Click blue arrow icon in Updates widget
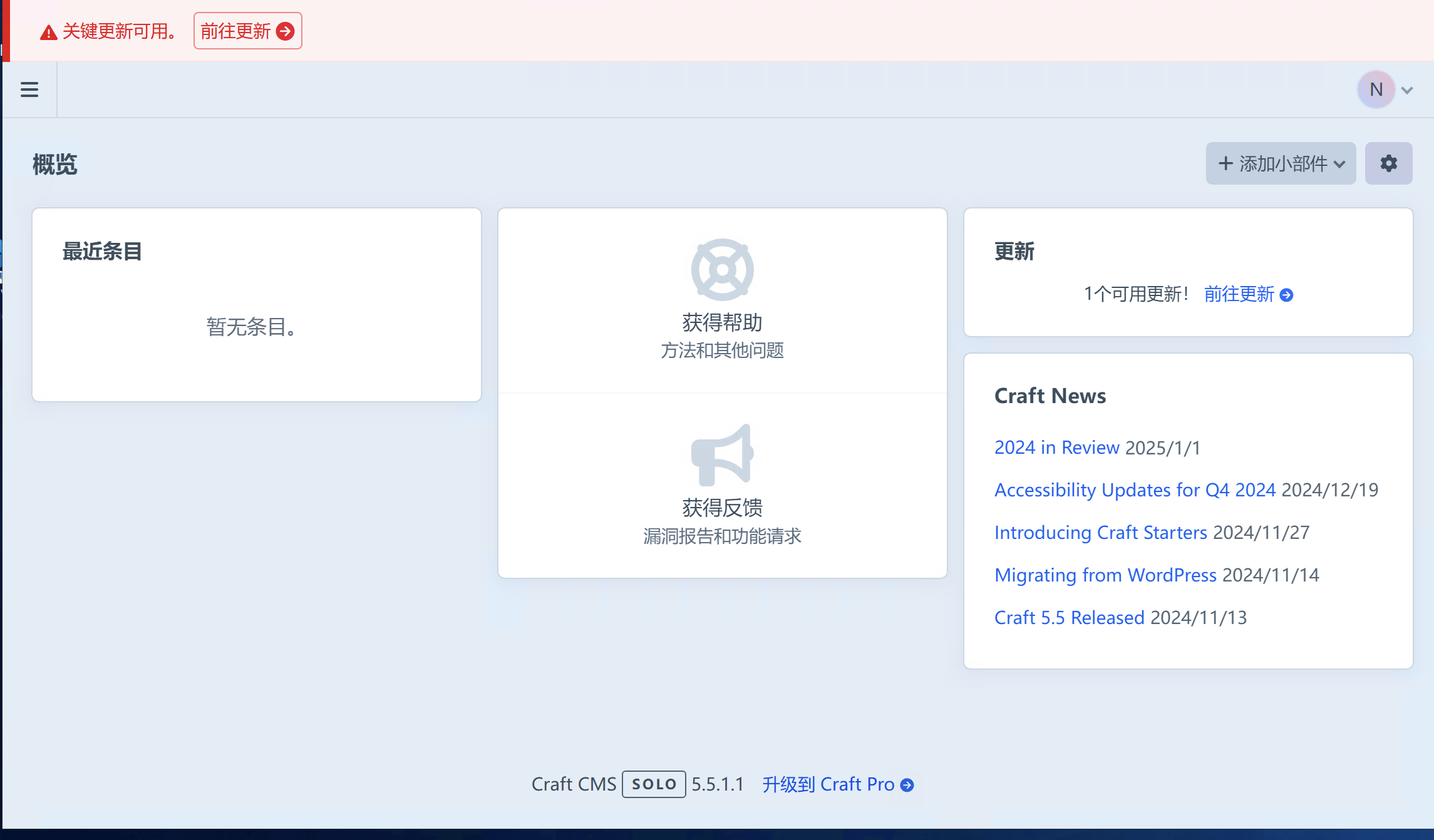Viewport: 1434px width, 840px height. [x=1286, y=295]
